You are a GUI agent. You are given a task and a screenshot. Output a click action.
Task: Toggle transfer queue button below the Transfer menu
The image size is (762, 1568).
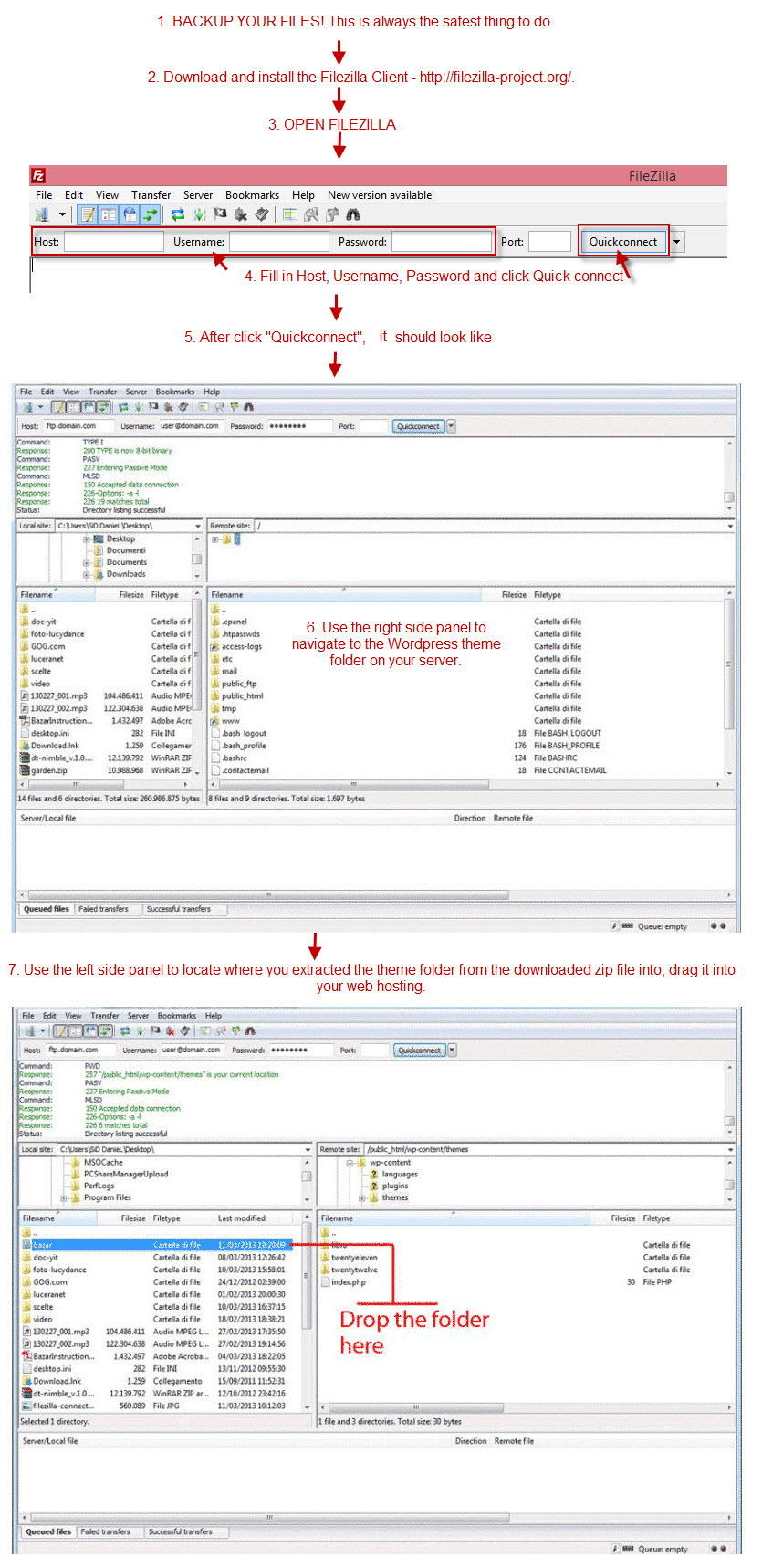150,214
